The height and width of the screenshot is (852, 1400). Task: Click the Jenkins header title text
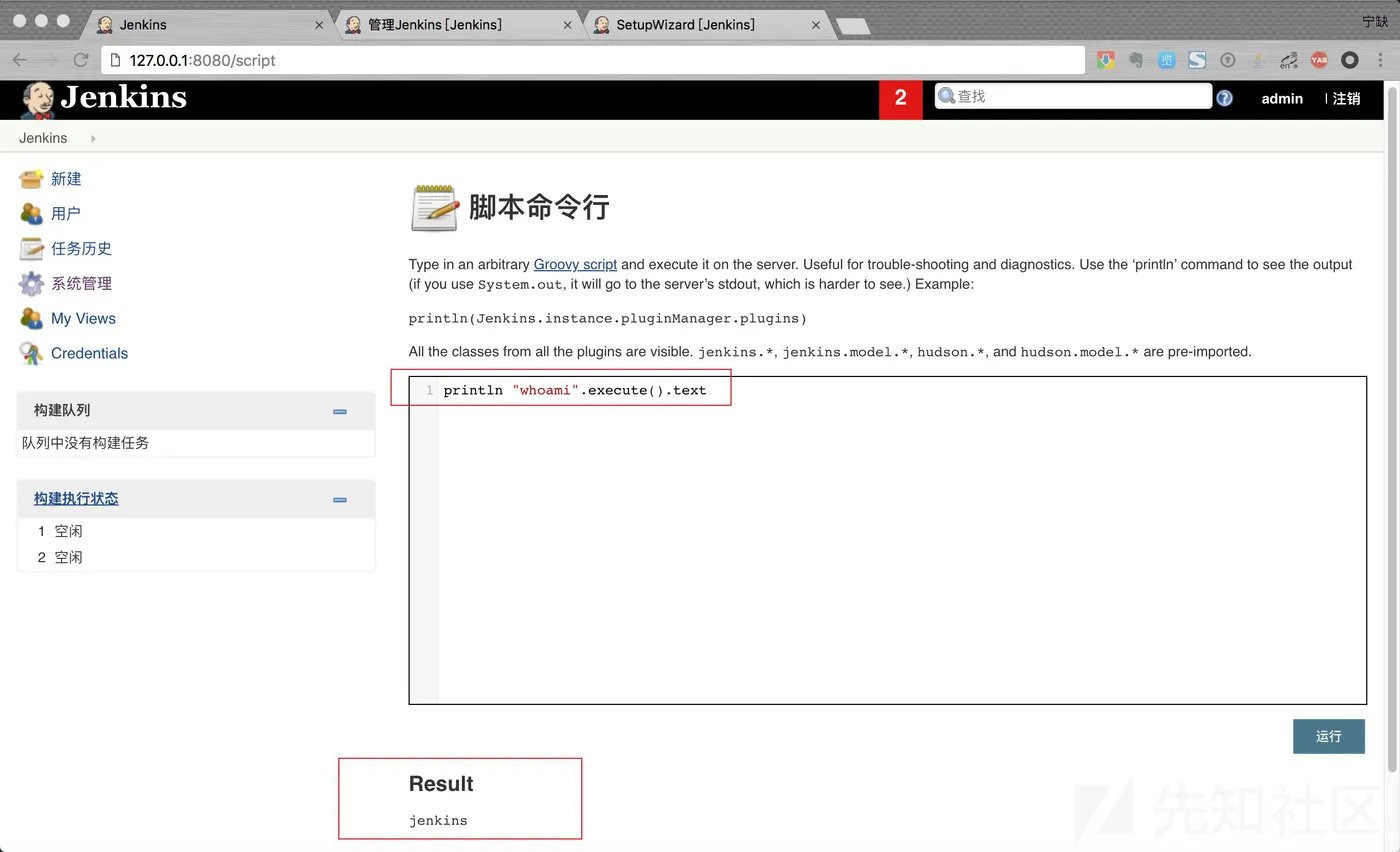click(124, 97)
